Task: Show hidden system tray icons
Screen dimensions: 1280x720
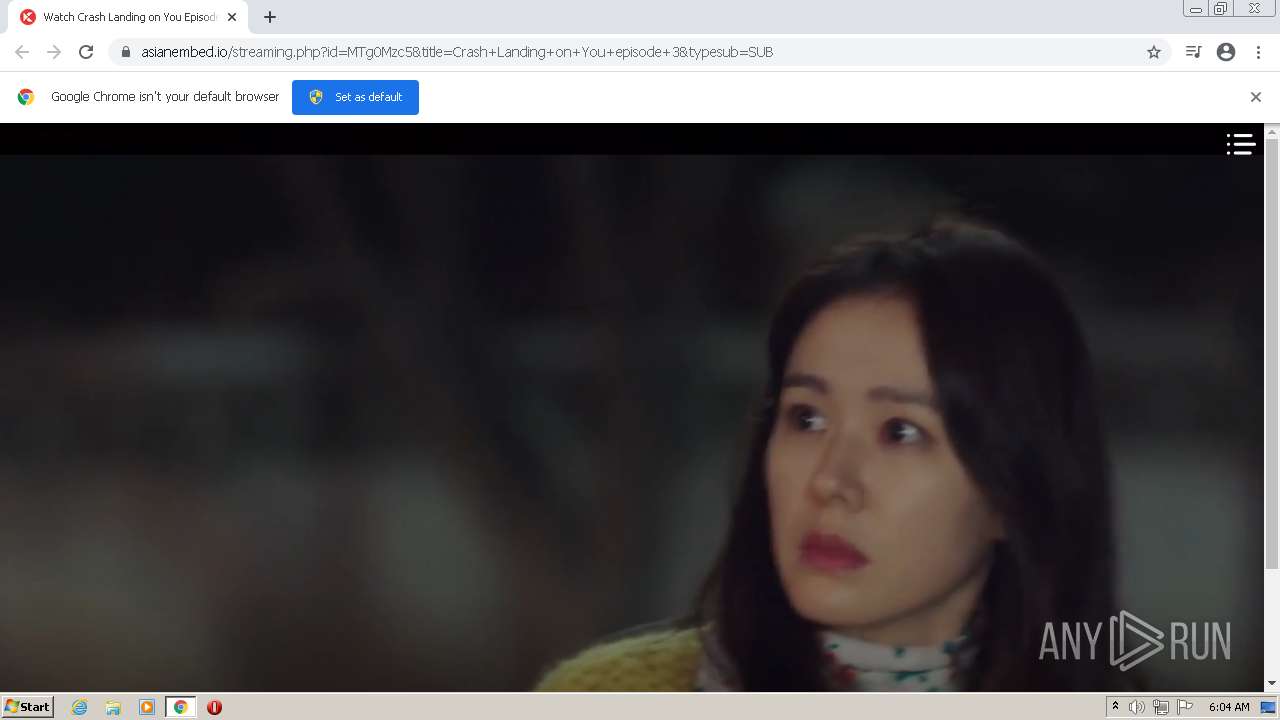Action: (x=1115, y=707)
